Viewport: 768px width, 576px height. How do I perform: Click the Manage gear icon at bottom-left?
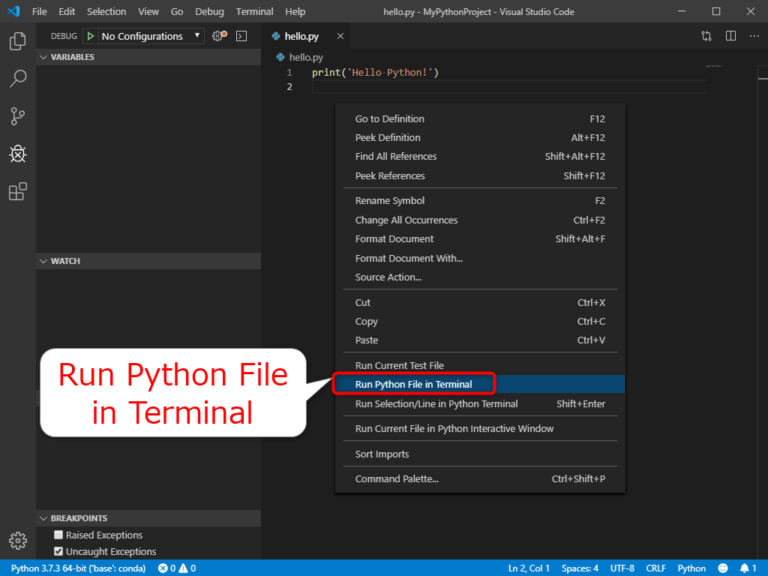tap(18, 541)
